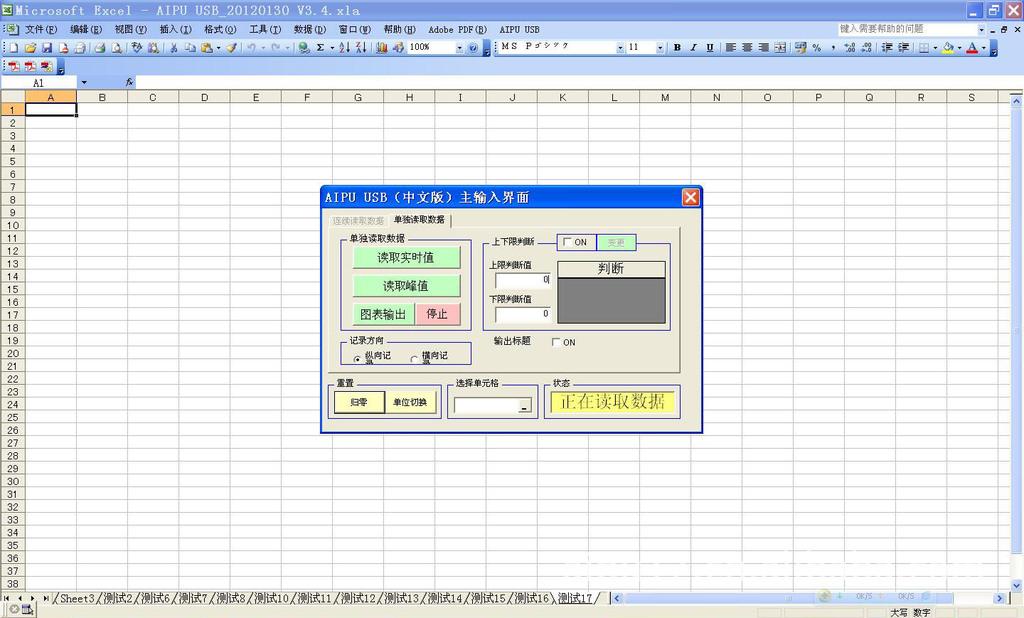
Task: Open the zoom 100% dropdown
Action: coord(459,48)
